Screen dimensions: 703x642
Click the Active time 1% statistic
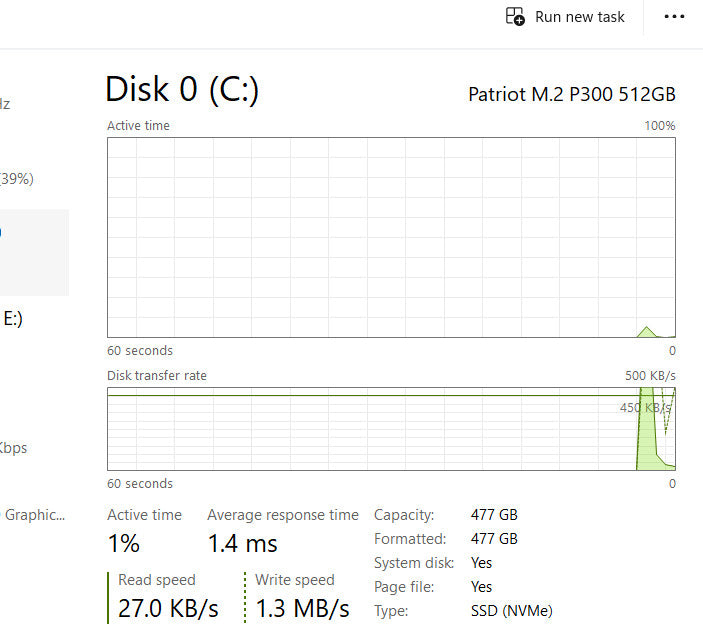tap(124, 544)
